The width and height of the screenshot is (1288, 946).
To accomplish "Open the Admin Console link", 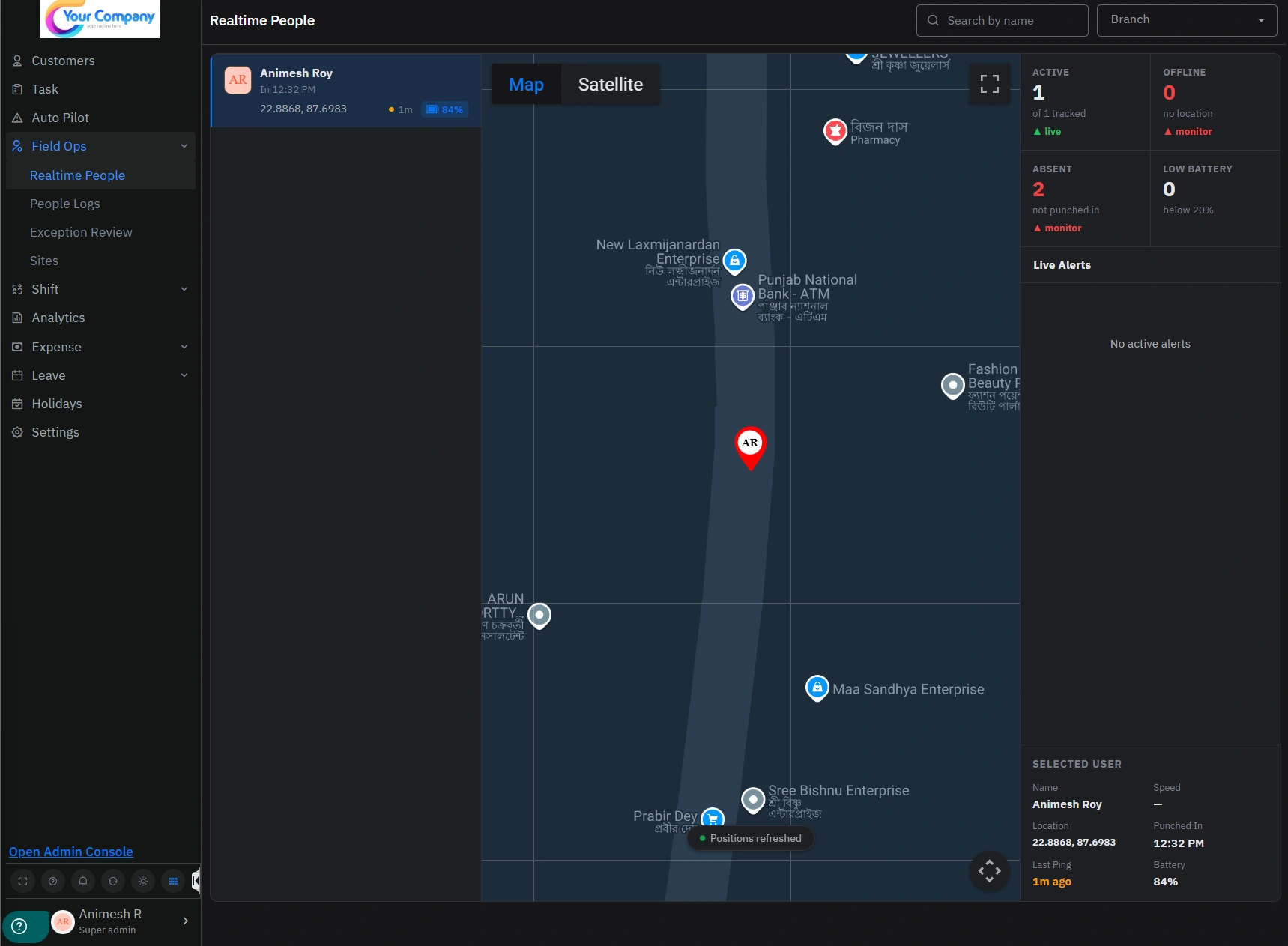I will [71, 852].
